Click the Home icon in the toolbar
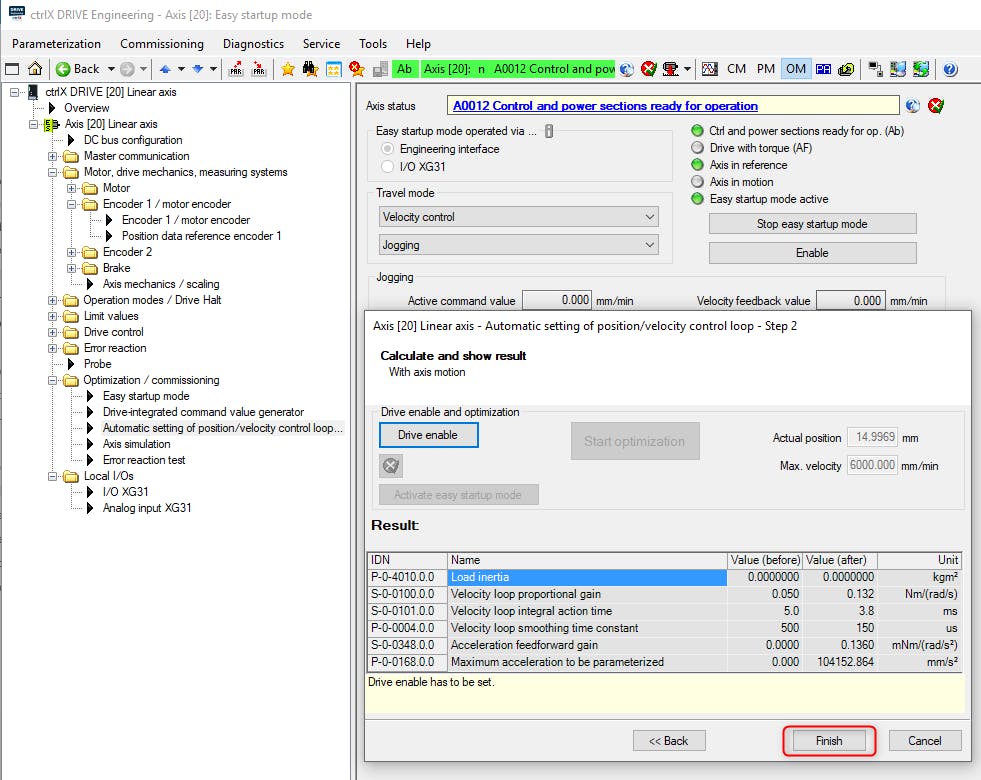The height and width of the screenshot is (780, 981). click(36, 69)
